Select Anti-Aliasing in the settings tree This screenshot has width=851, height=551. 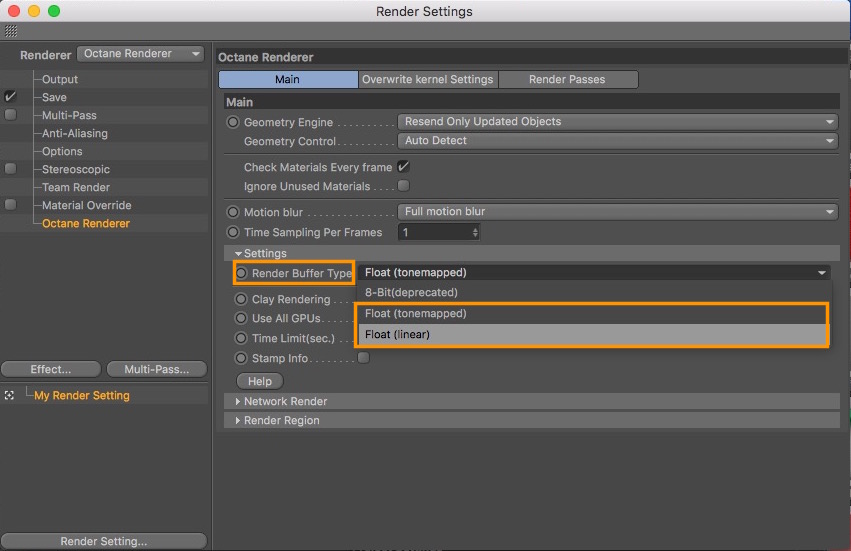(x=75, y=133)
